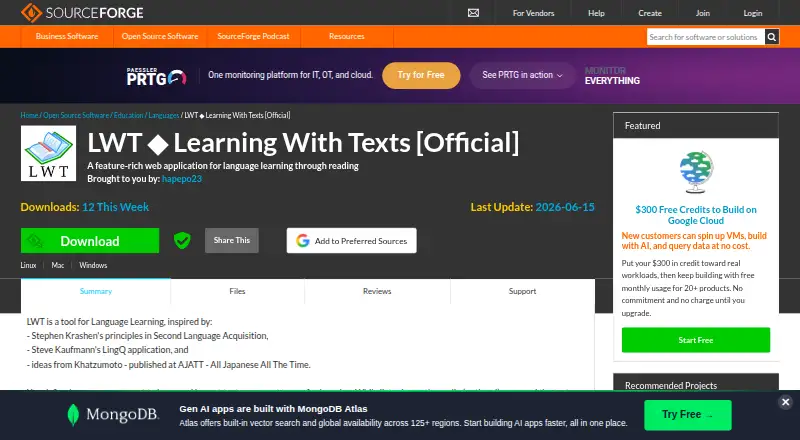Switch to the Support tab
Image resolution: width=800 pixels, height=440 pixels.
pyautogui.click(x=522, y=291)
